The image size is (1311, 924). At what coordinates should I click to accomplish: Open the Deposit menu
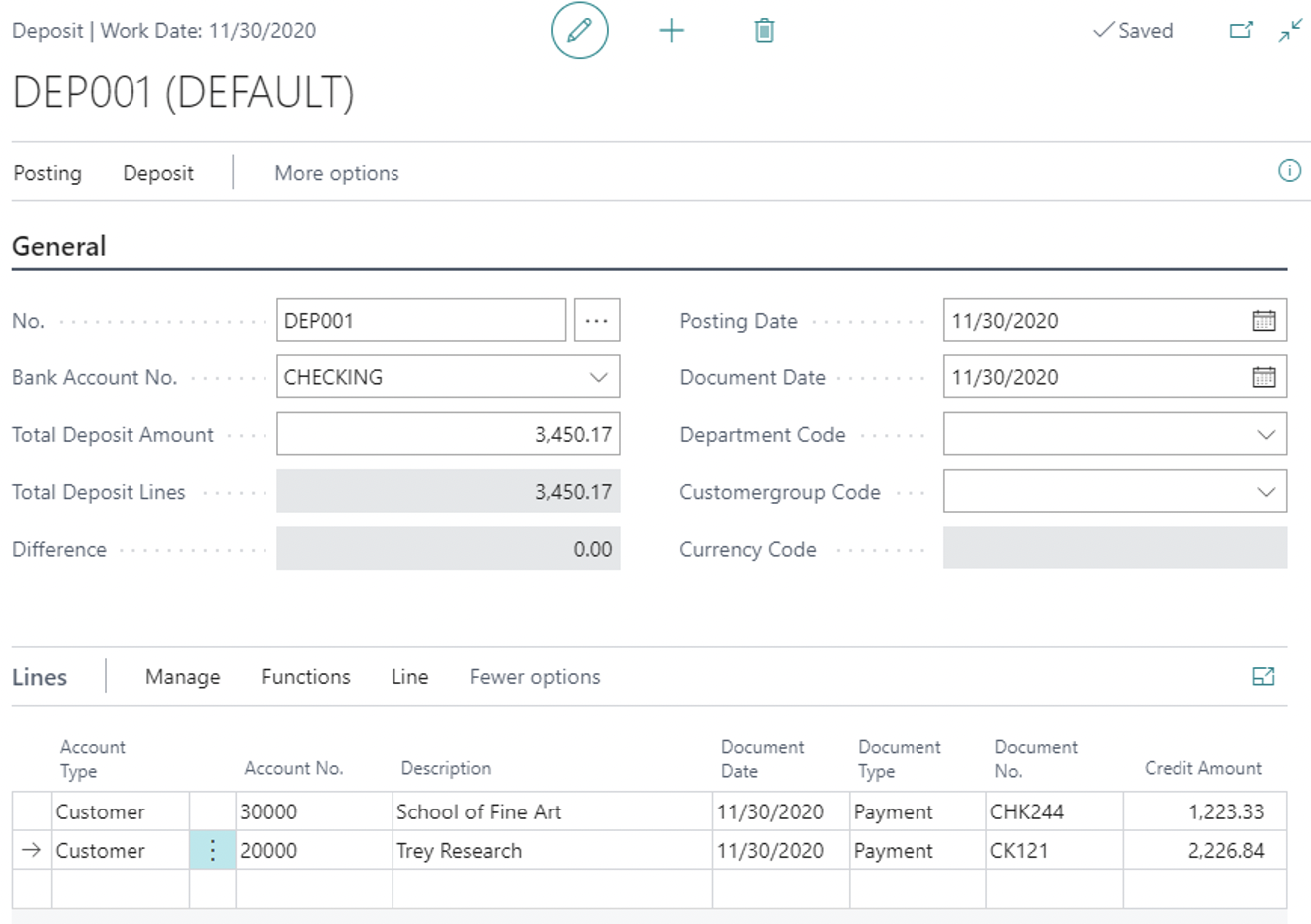[x=157, y=172]
